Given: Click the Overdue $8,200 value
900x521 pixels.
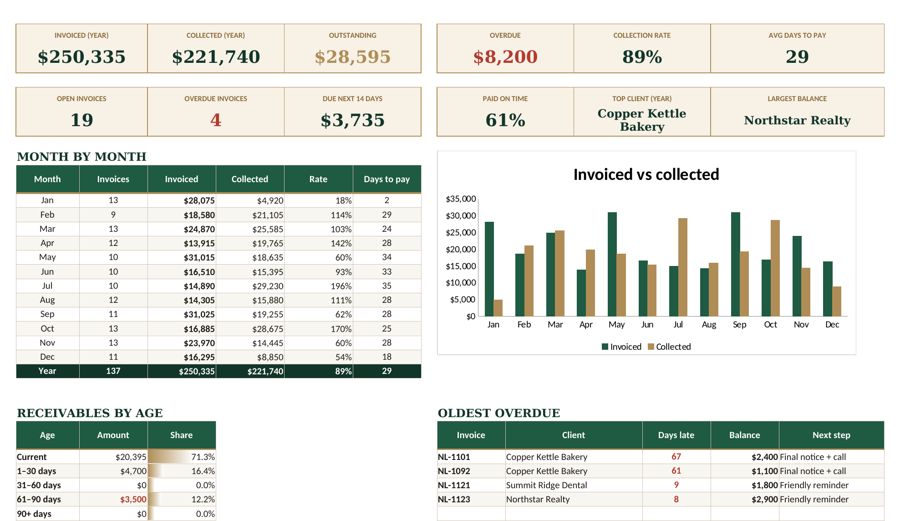Looking at the screenshot, I should (505, 57).
